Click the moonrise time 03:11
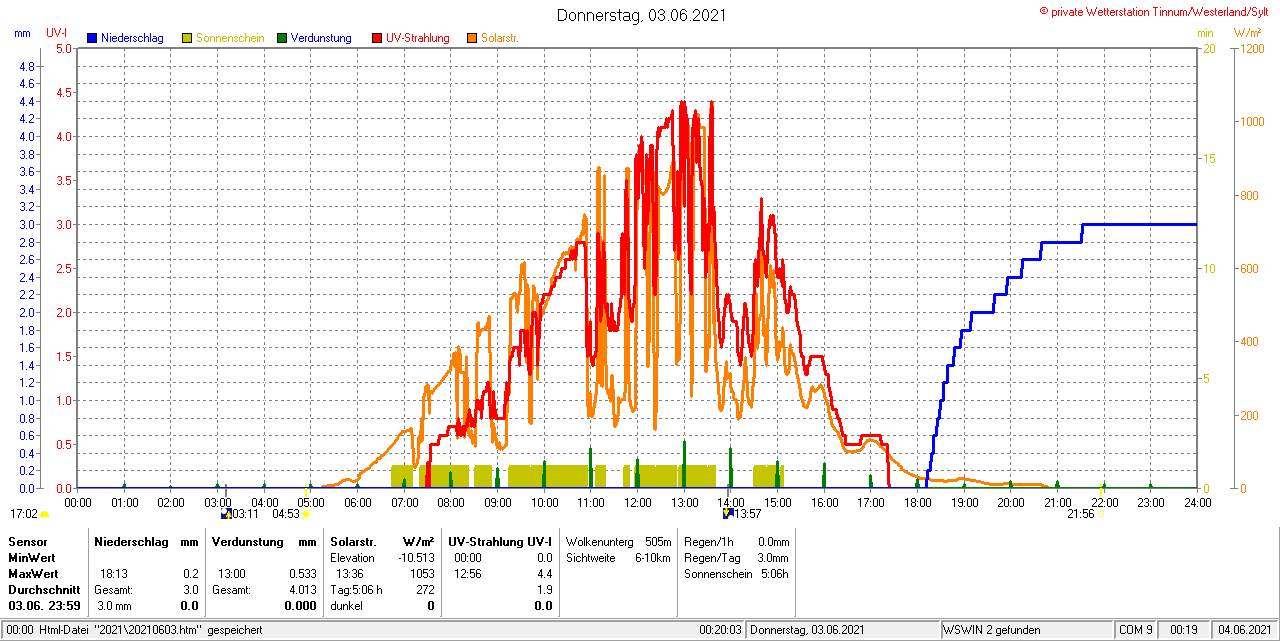 coord(246,514)
